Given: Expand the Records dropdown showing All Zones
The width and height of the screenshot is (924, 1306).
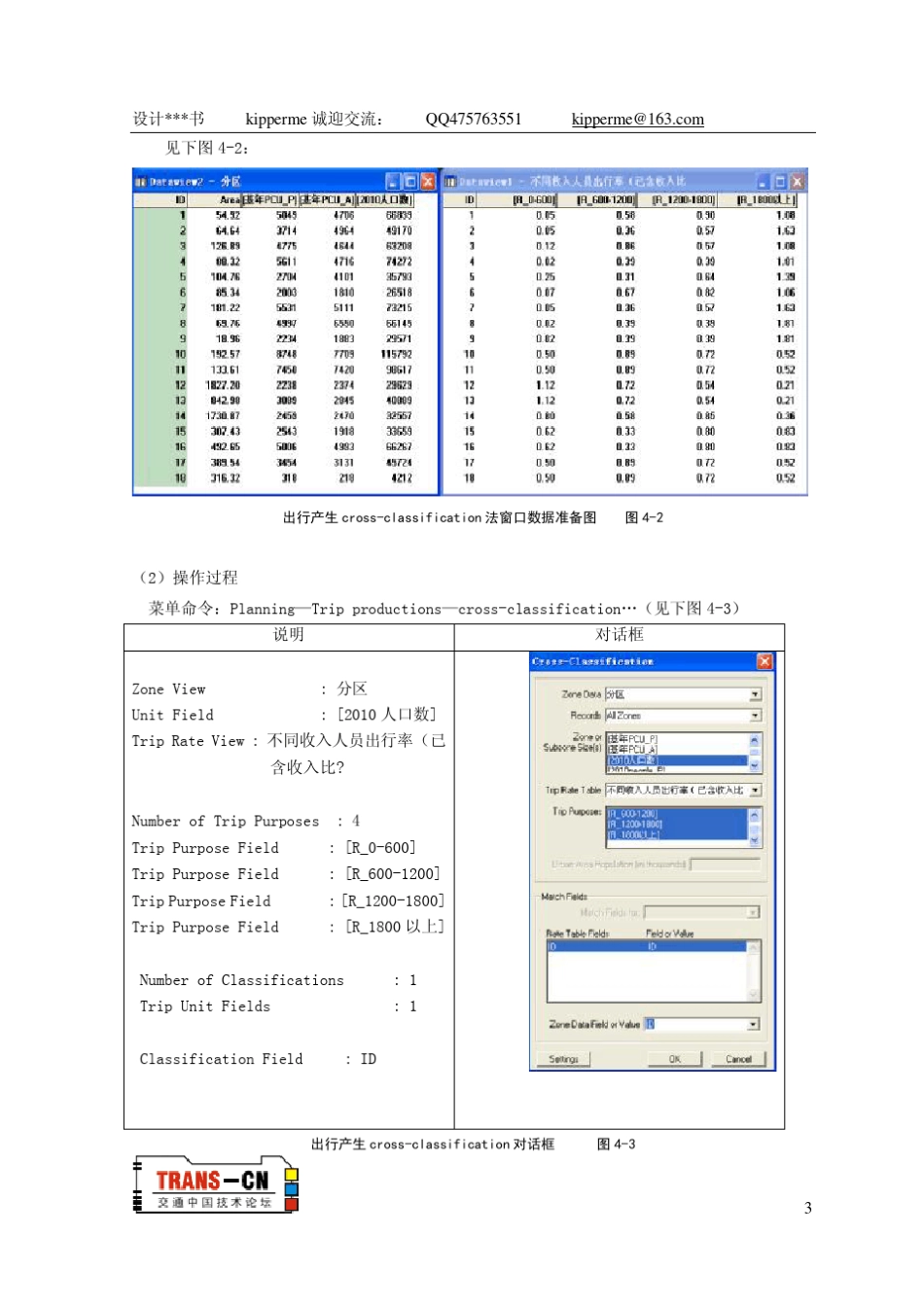Looking at the screenshot, I should [755, 716].
